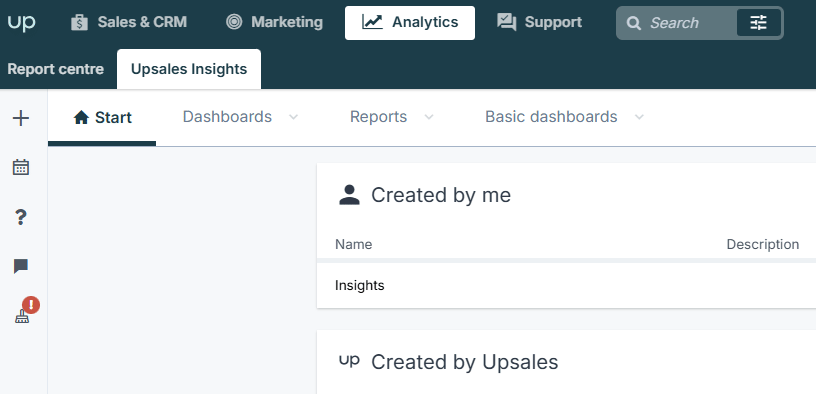Image resolution: width=816 pixels, height=394 pixels.
Task: Click the Created by Upsales heading
Action: click(464, 362)
